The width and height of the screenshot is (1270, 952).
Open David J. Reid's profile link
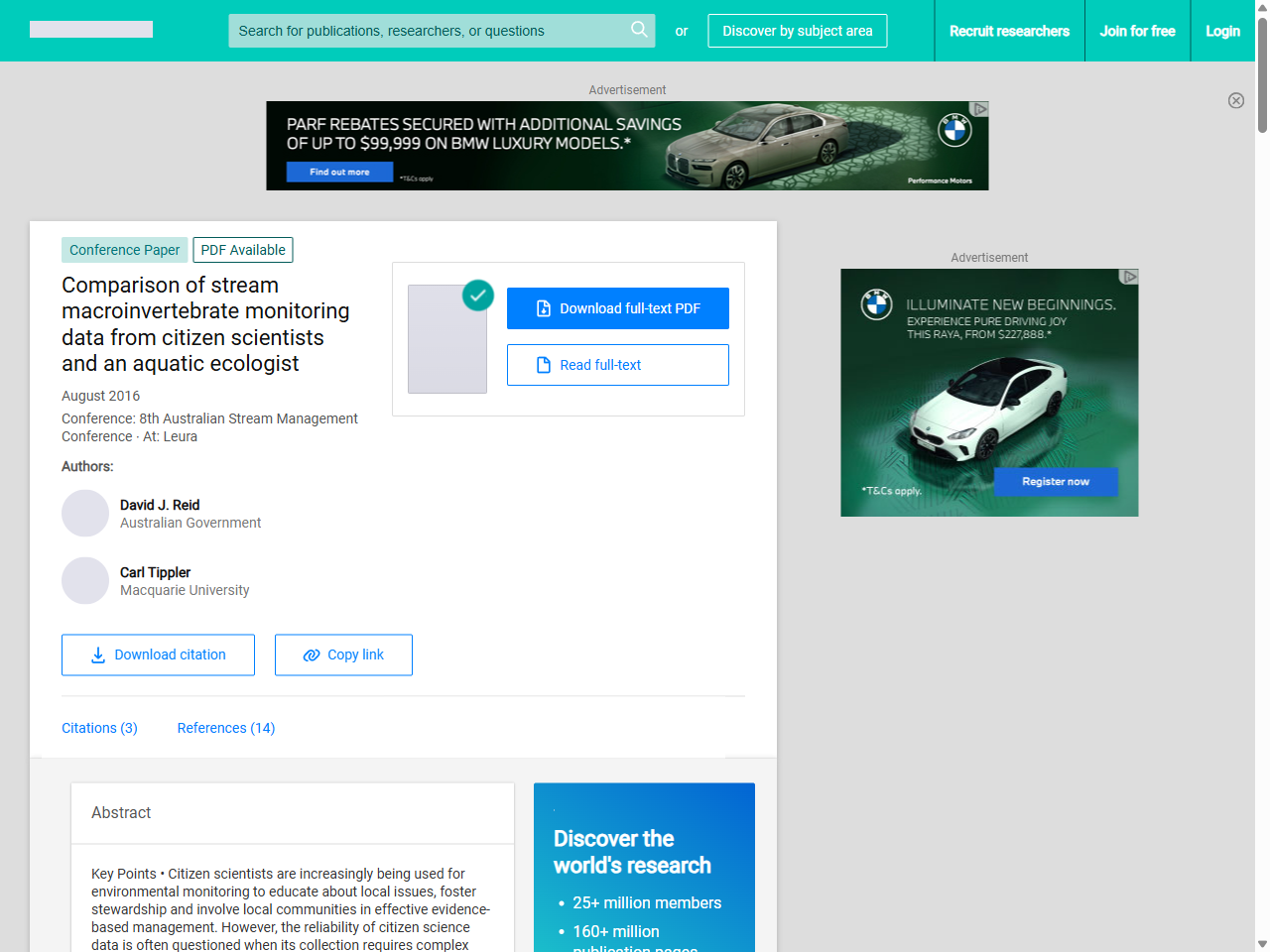160,505
